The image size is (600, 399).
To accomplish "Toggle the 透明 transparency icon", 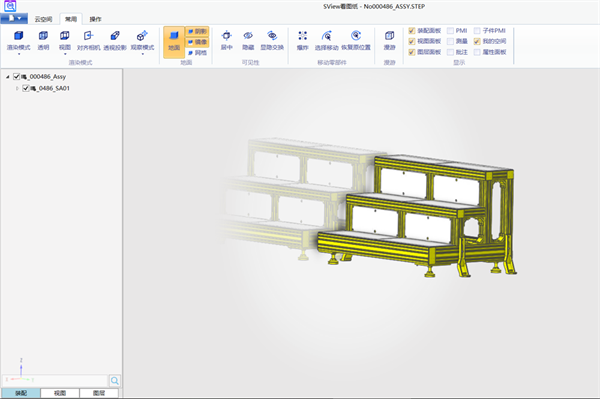I will tap(43, 36).
